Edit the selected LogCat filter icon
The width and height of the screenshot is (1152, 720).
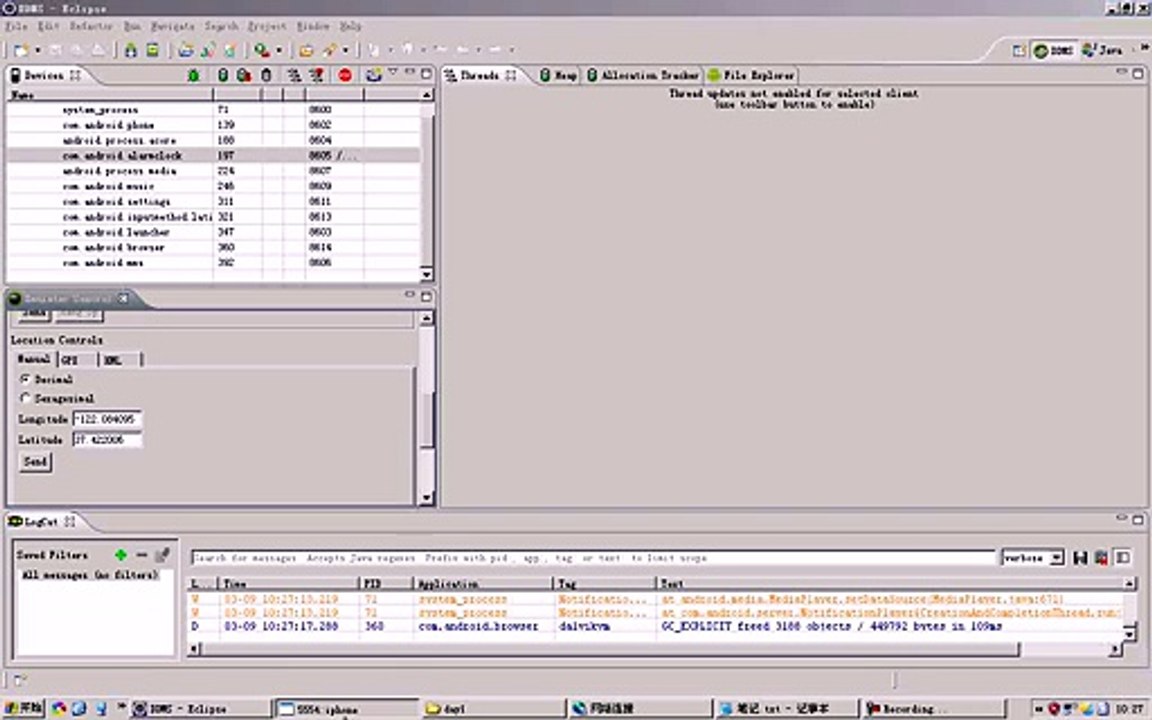(x=162, y=555)
